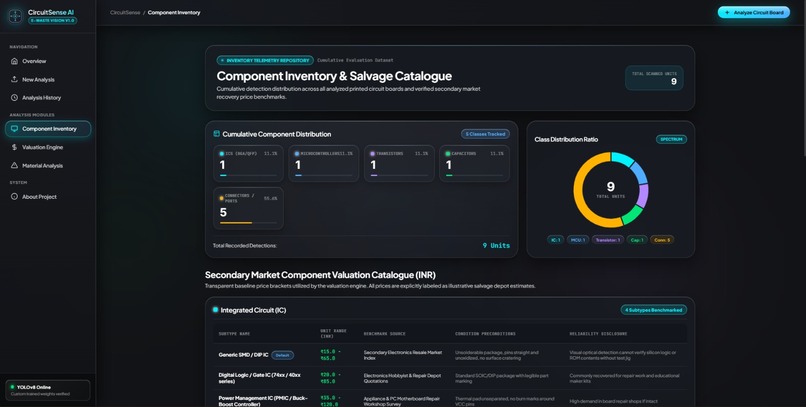Screen dimensions: 806x407
Task: Click the purple transistor donut segment
Action: coord(643,195)
